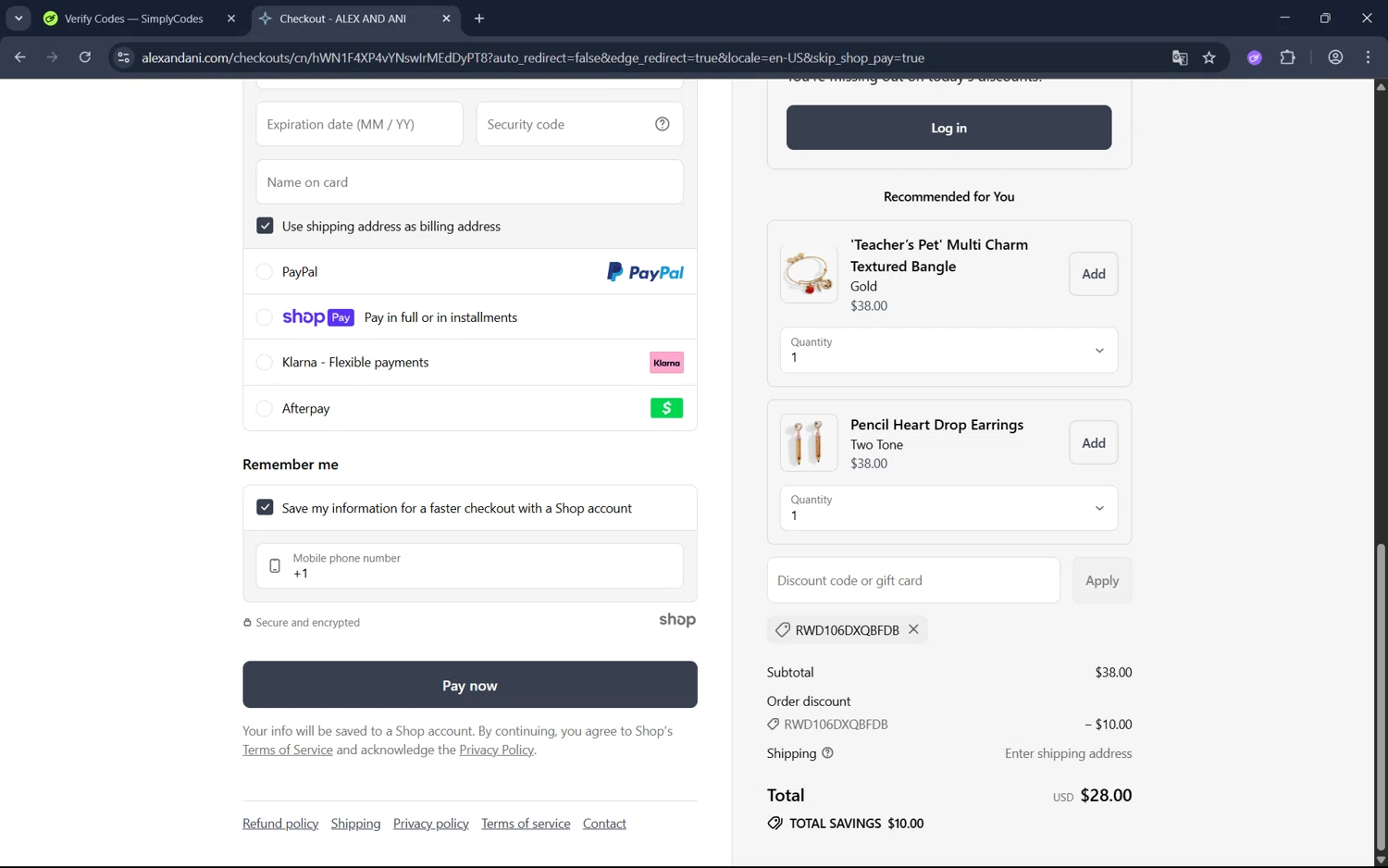Click the $28.00 total amount
This screenshot has height=868, width=1388.
(x=1106, y=796)
